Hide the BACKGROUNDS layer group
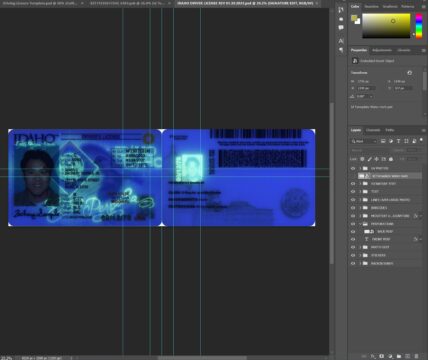Viewport: 428px width, 360px height. [353, 263]
